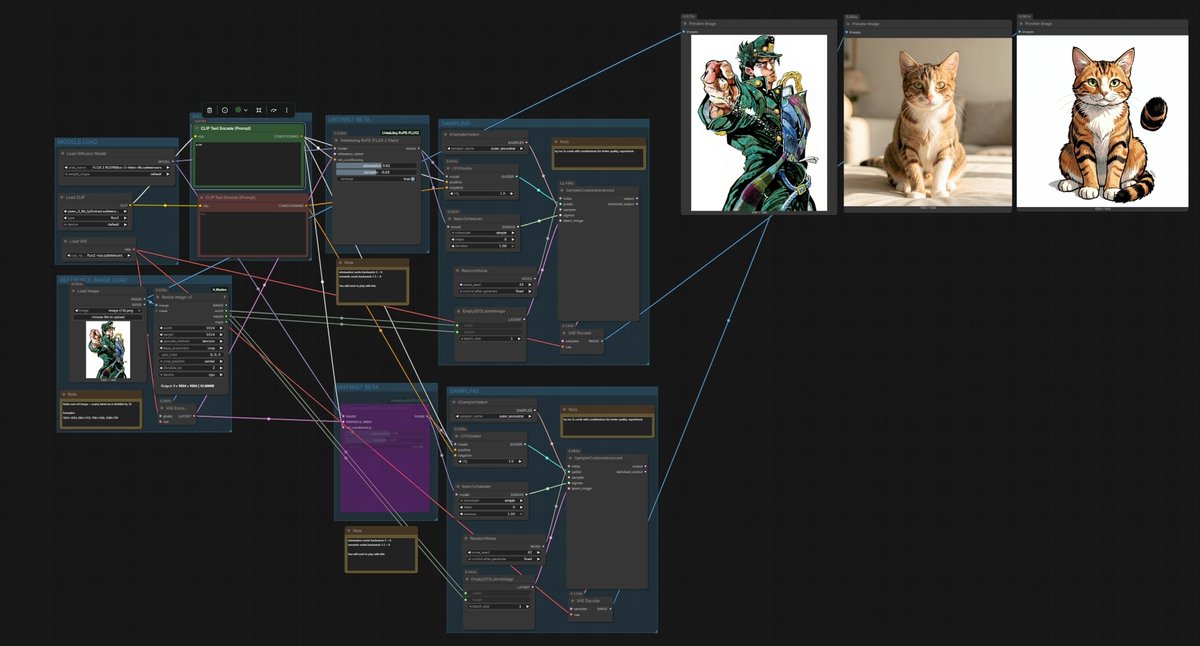Click the choose file to upload button
This screenshot has width=1200, height=646.
[108, 317]
